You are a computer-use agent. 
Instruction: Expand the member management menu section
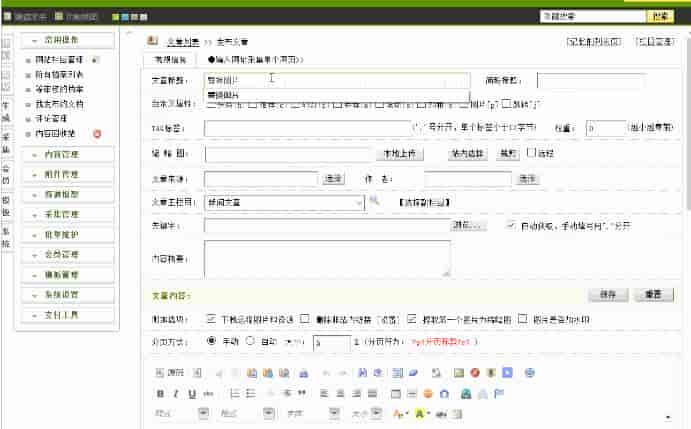pyautogui.click(x=67, y=254)
